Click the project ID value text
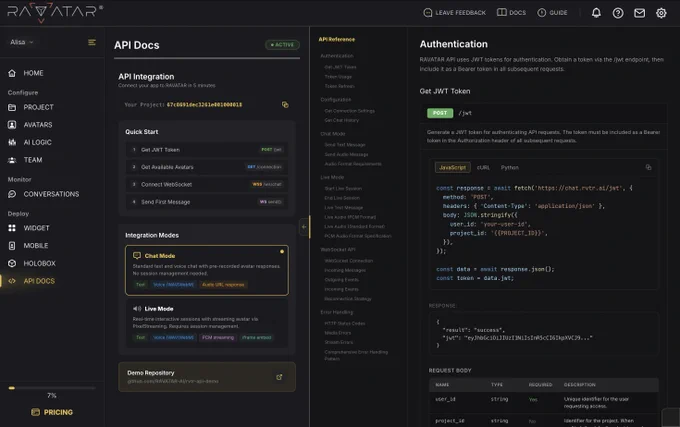Viewport: 680px width, 427px height. point(204,104)
